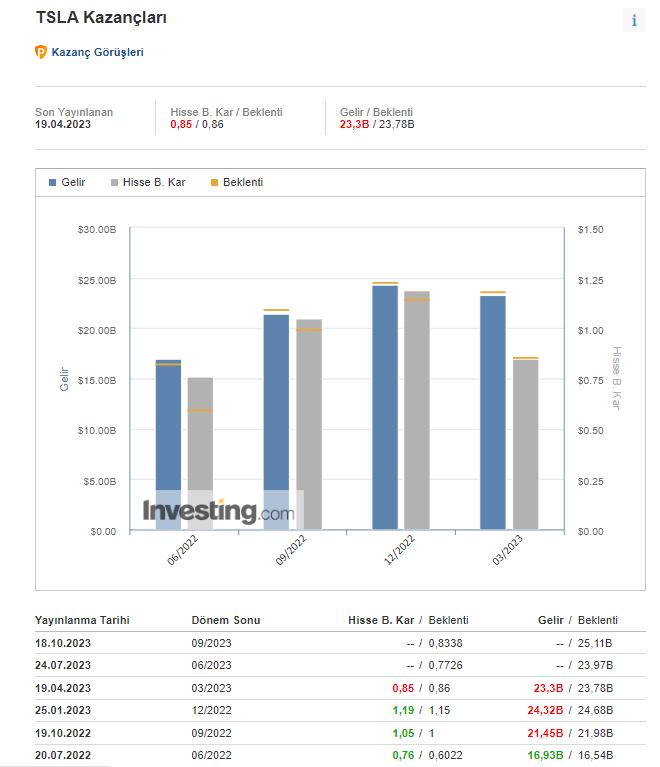Click the green EPS value 1,05
Viewport: 660px width, 767px height.
pyautogui.click(x=403, y=733)
